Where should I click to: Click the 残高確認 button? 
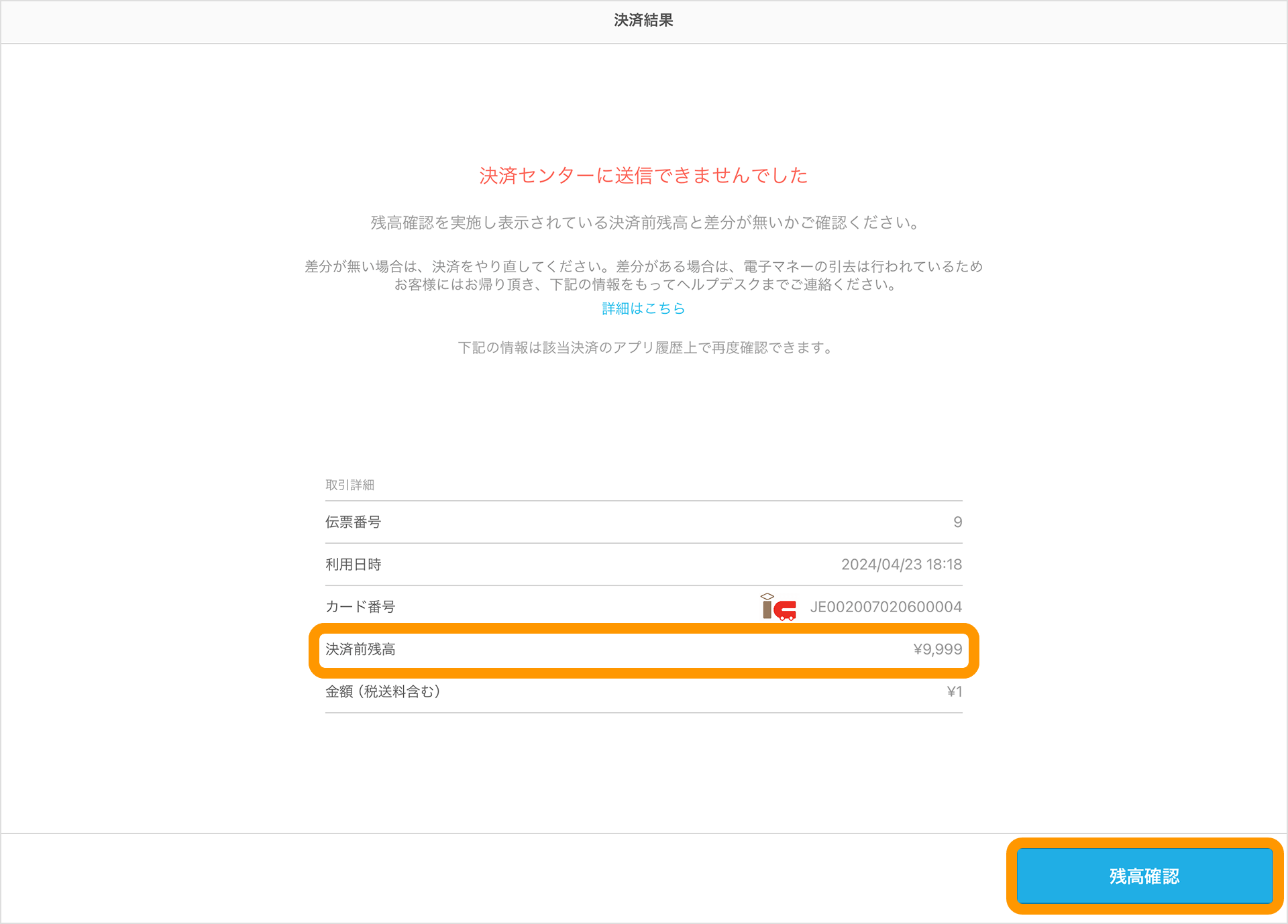[x=1144, y=876]
